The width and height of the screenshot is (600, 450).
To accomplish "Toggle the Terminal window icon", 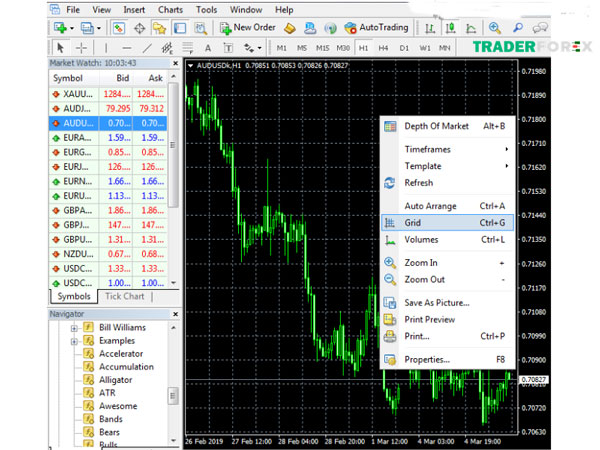I will coord(180,28).
